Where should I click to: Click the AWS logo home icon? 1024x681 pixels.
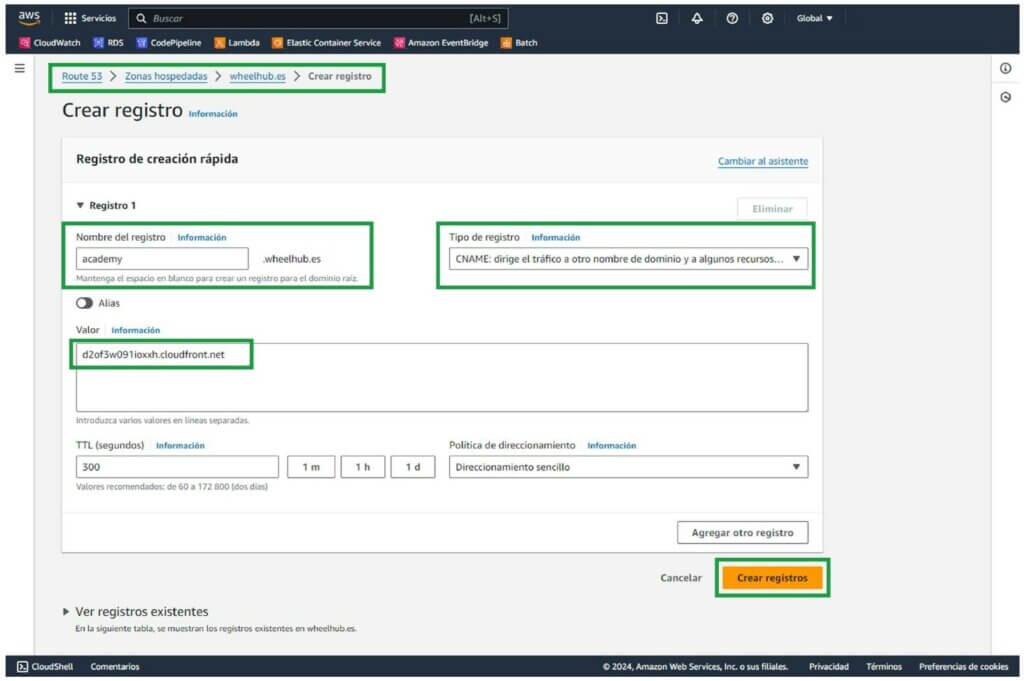29,18
